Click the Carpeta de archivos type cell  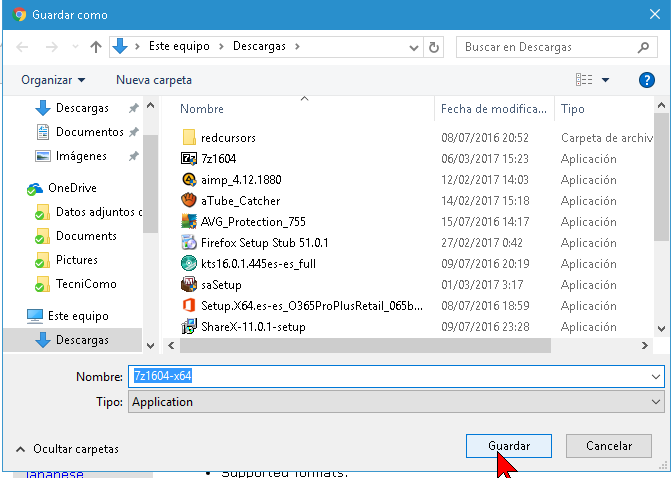coord(607,138)
